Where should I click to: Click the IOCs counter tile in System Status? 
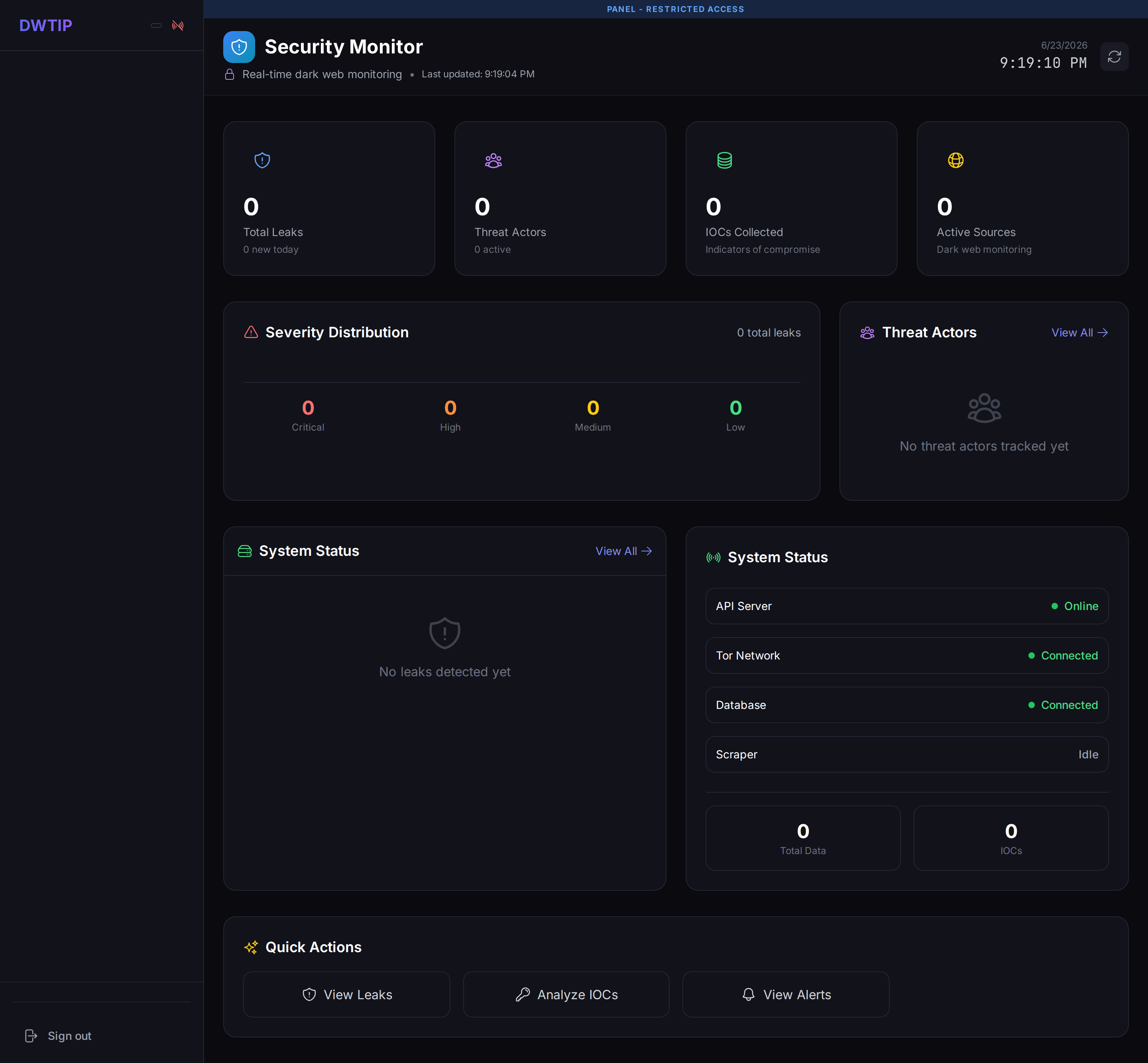pos(1011,838)
